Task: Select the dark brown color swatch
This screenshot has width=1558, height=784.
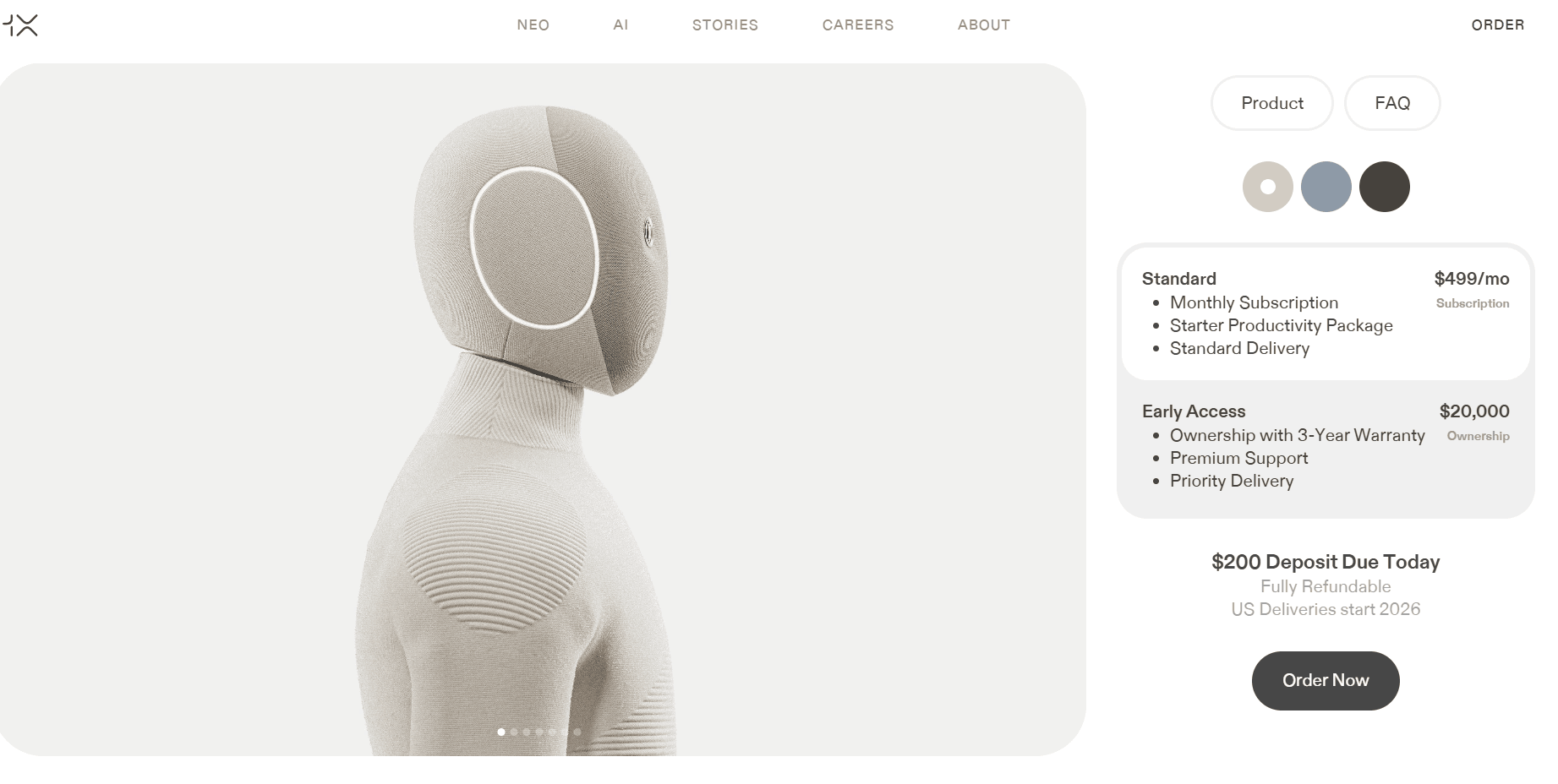Action: point(1385,187)
